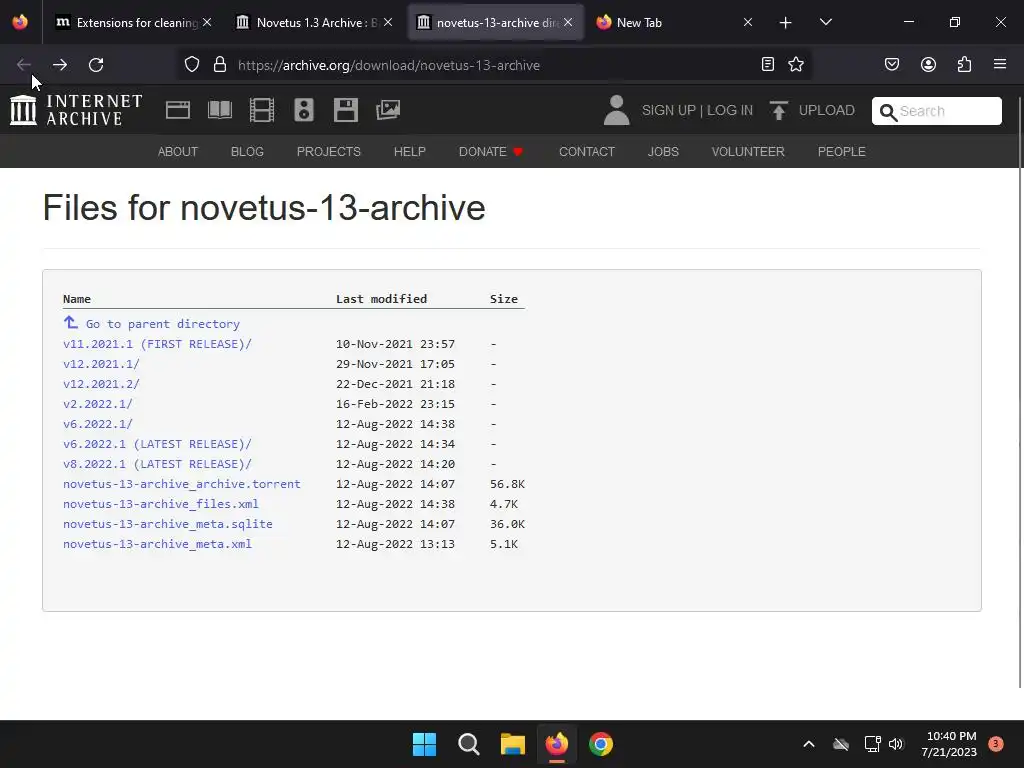
Task: Open the v12.2021.1 folder
Action: [x=101, y=364]
